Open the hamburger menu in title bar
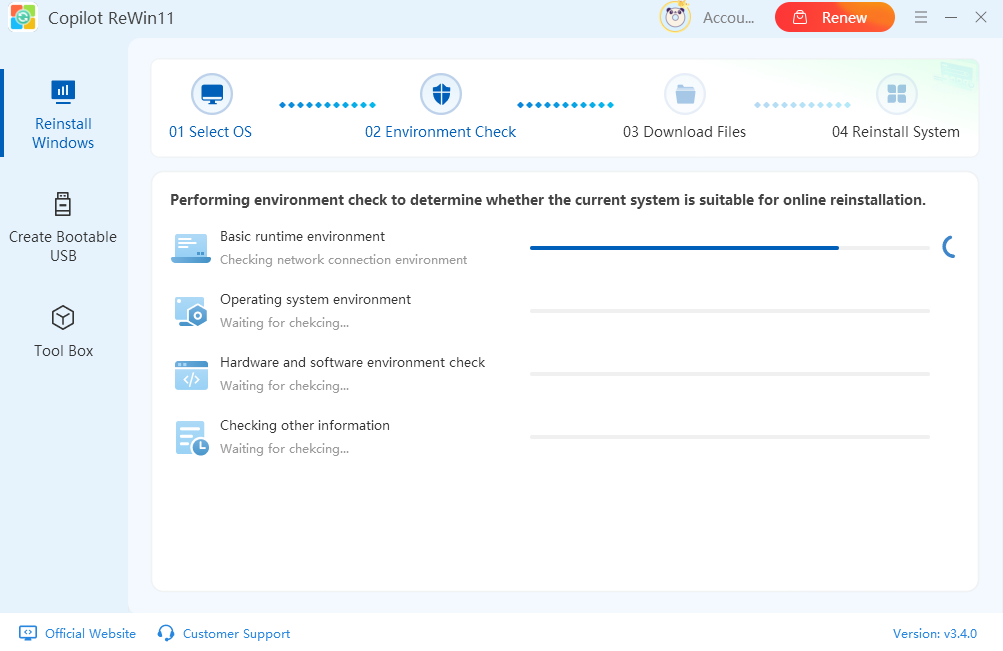This screenshot has height=651, width=1003. (921, 17)
